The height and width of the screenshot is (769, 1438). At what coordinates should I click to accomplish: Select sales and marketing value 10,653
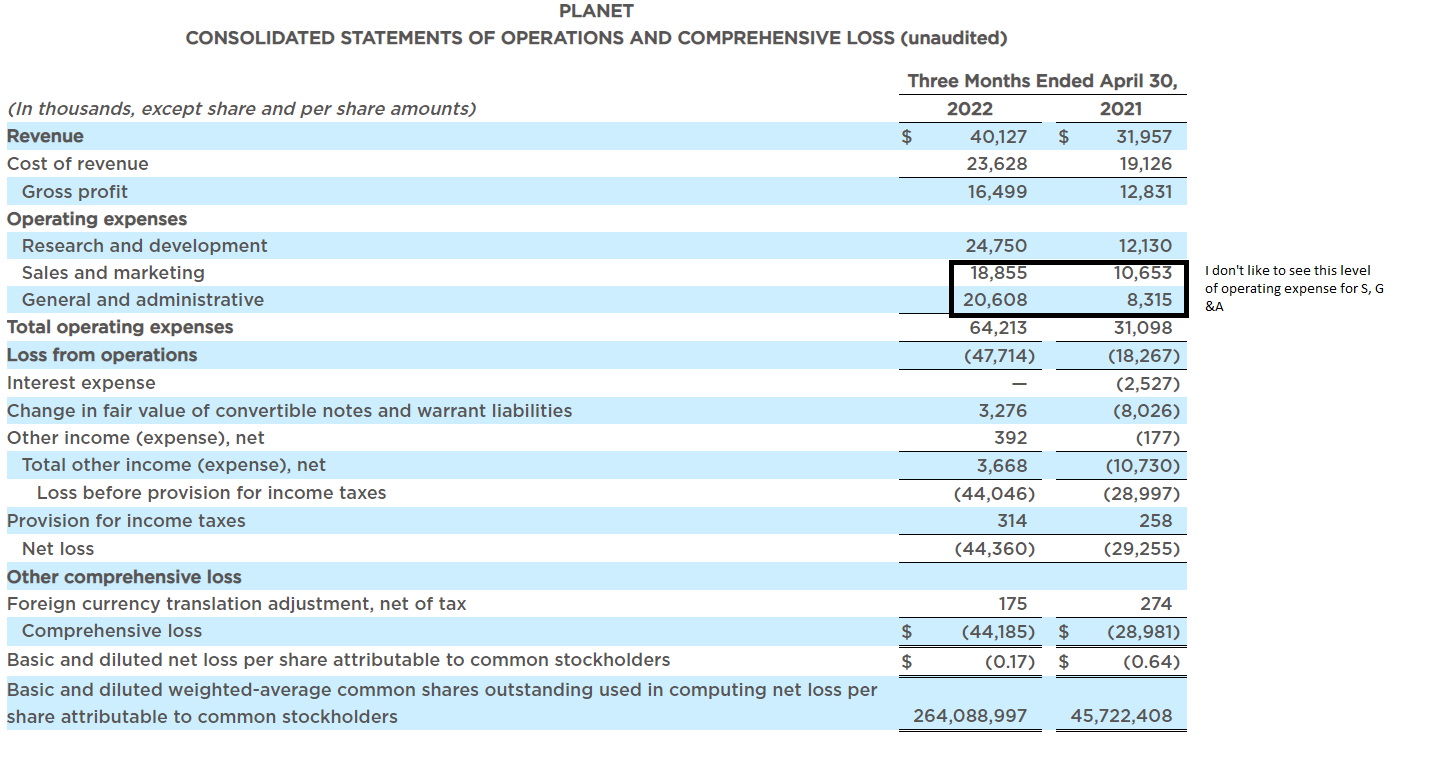click(1144, 273)
